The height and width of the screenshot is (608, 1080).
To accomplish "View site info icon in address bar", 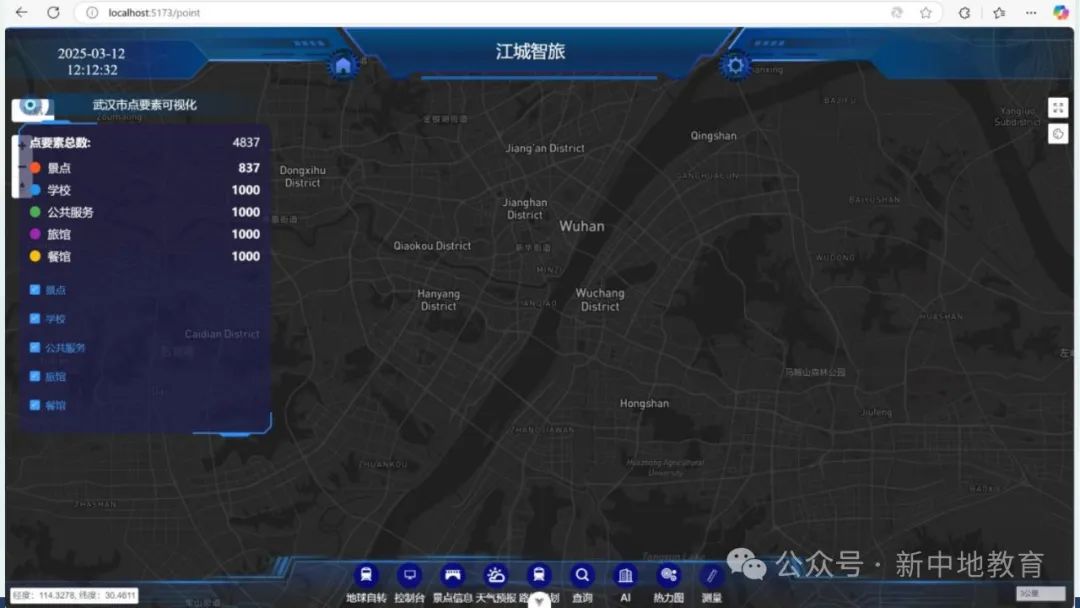I will coord(92,12).
